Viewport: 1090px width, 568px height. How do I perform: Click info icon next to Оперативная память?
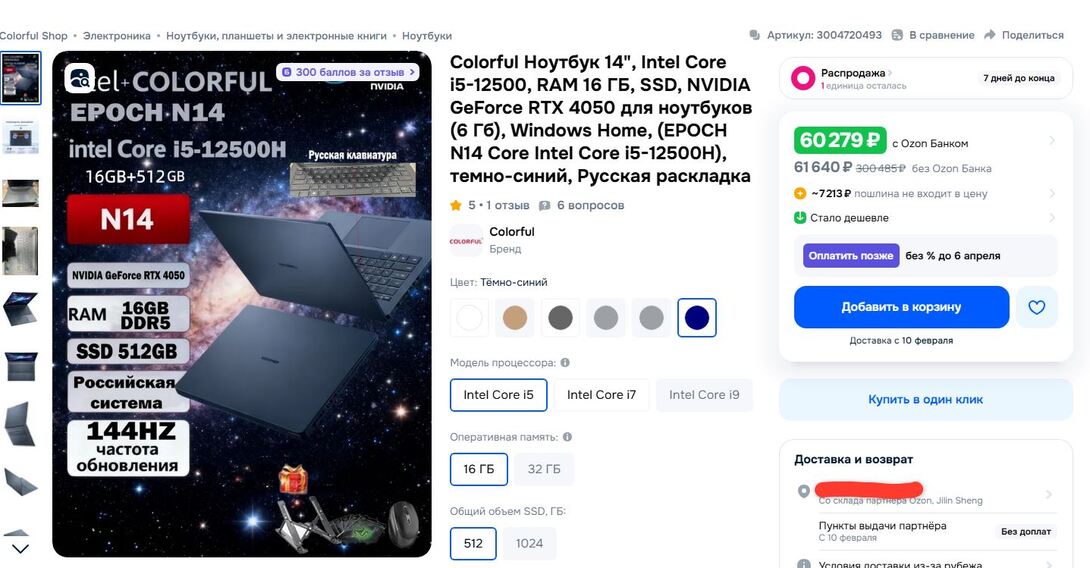point(567,437)
